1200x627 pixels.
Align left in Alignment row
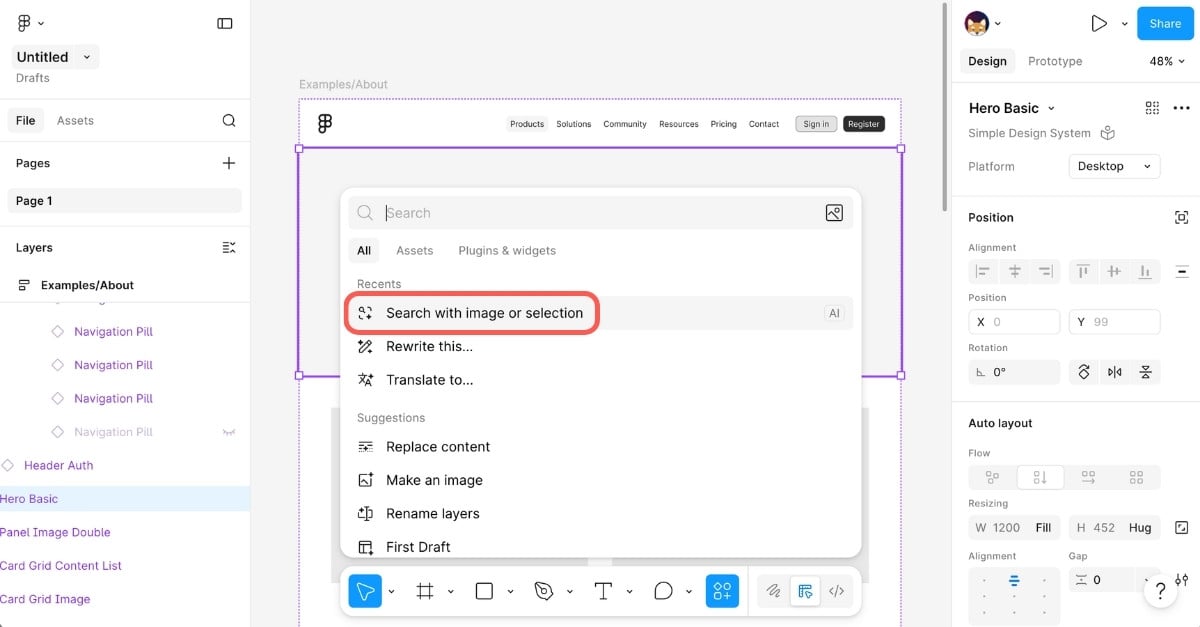(983, 271)
